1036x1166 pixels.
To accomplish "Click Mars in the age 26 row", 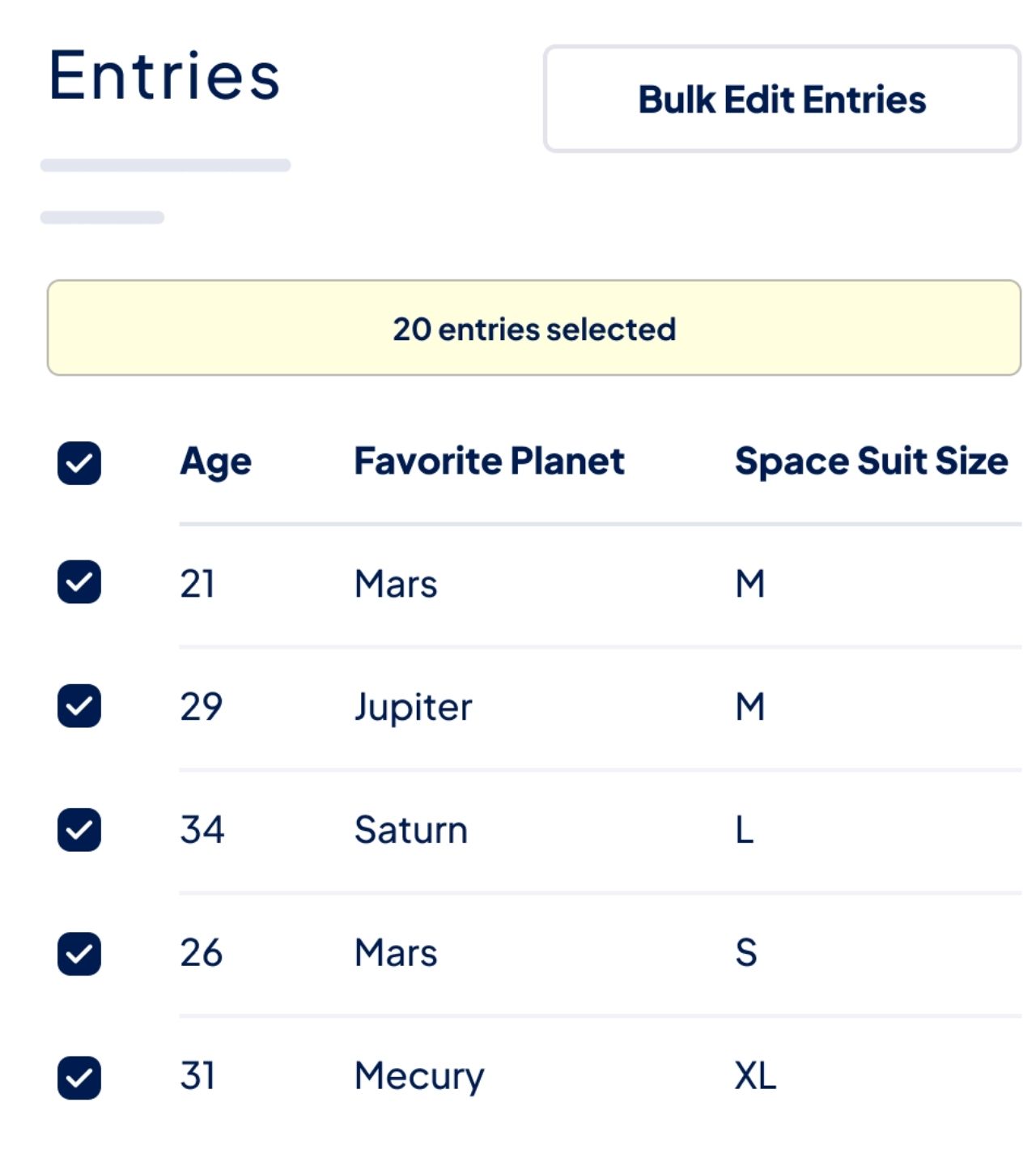I will [396, 953].
